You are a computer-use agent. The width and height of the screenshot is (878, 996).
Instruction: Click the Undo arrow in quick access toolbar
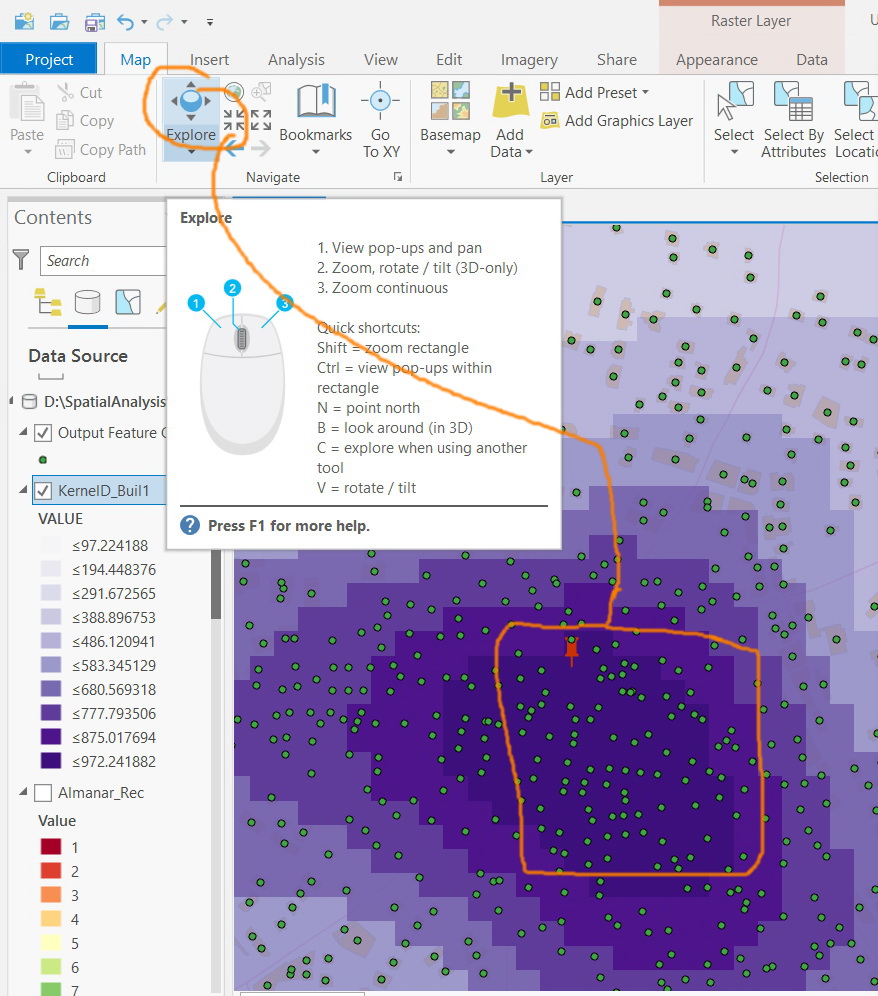click(124, 20)
